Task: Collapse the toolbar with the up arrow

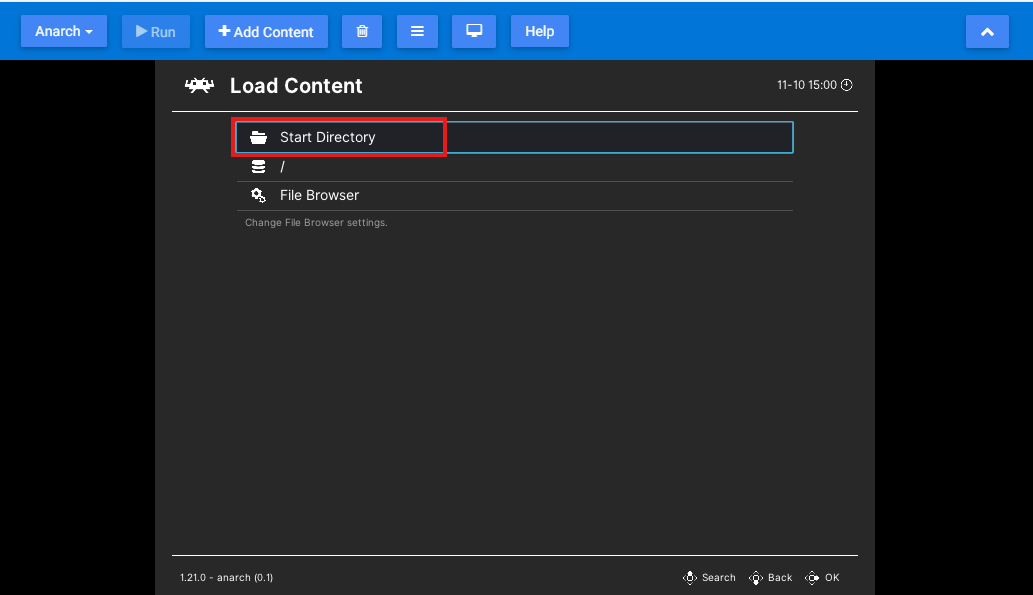Action: [987, 31]
